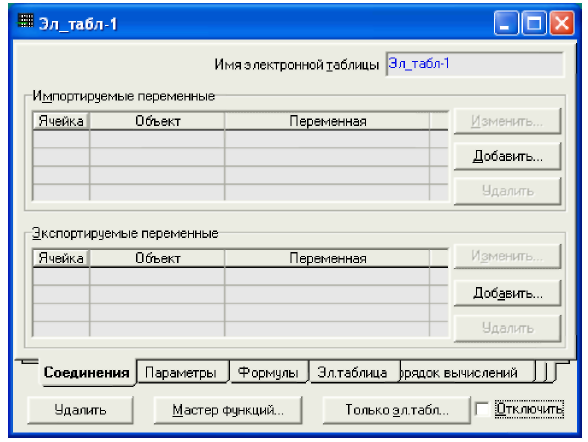
Task: Open the Параметры tab
Action: click(x=183, y=372)
